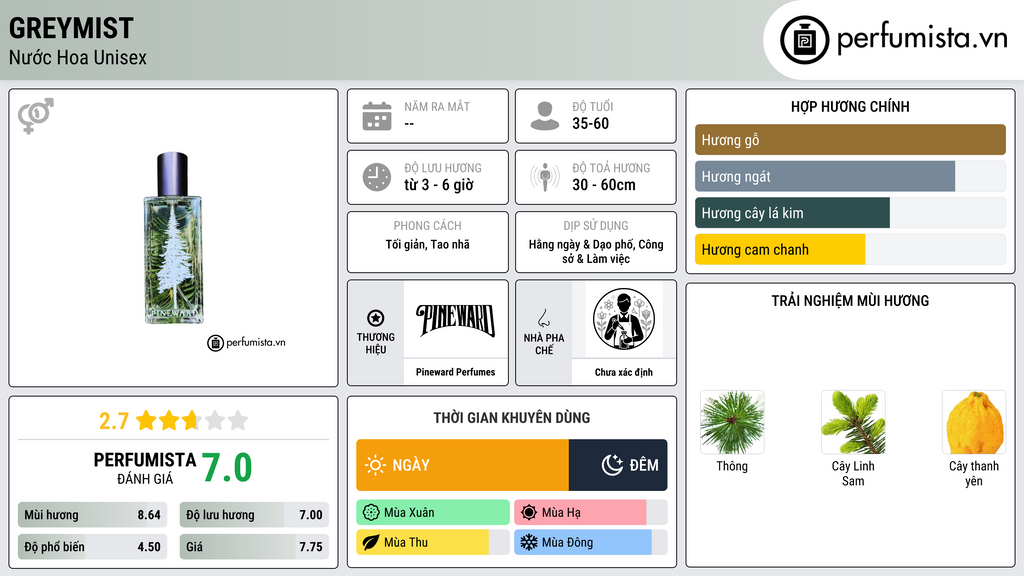The height and width of the screenshot is (576, 1024).
Task: Click the Greymist perfume bottle image
Action: pyautogui.click(x=173, y=238)
